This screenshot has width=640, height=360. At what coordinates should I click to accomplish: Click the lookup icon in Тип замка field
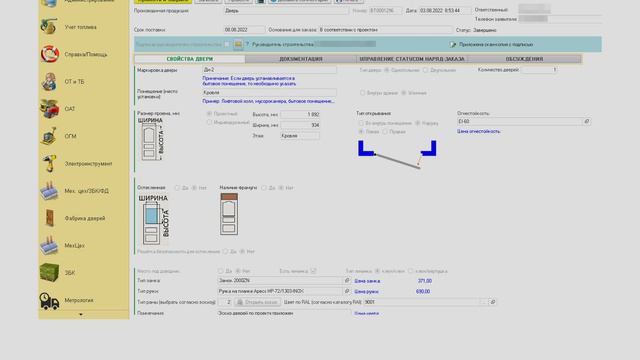pos(347,280)
